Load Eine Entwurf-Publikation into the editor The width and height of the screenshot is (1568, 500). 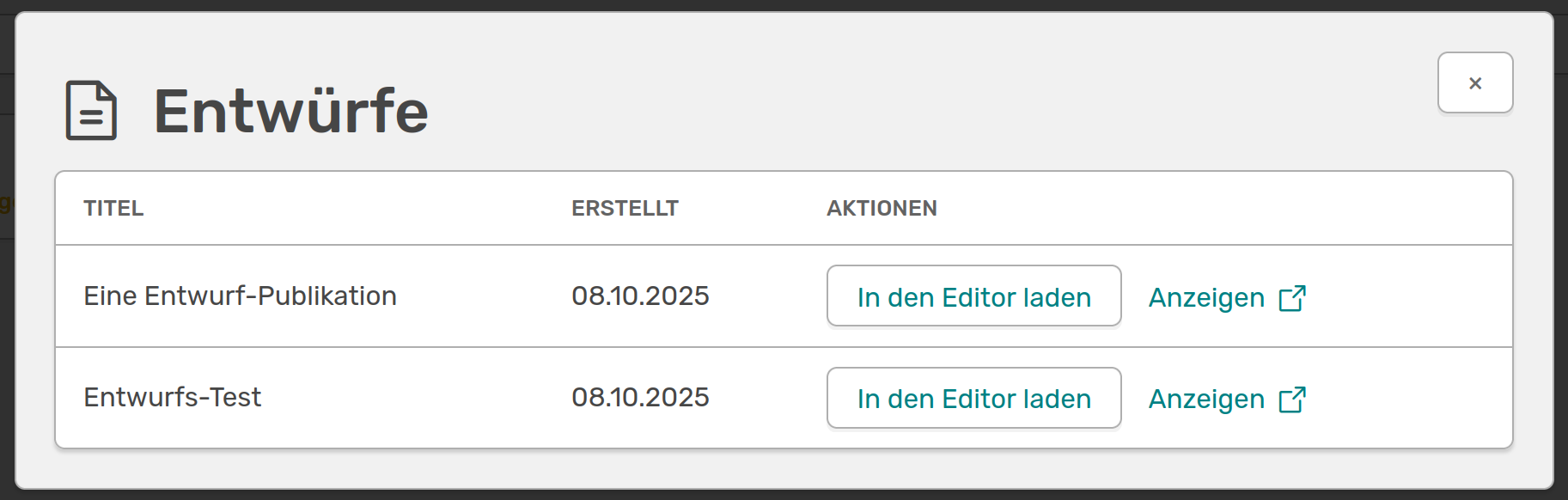tap(973, 296)
